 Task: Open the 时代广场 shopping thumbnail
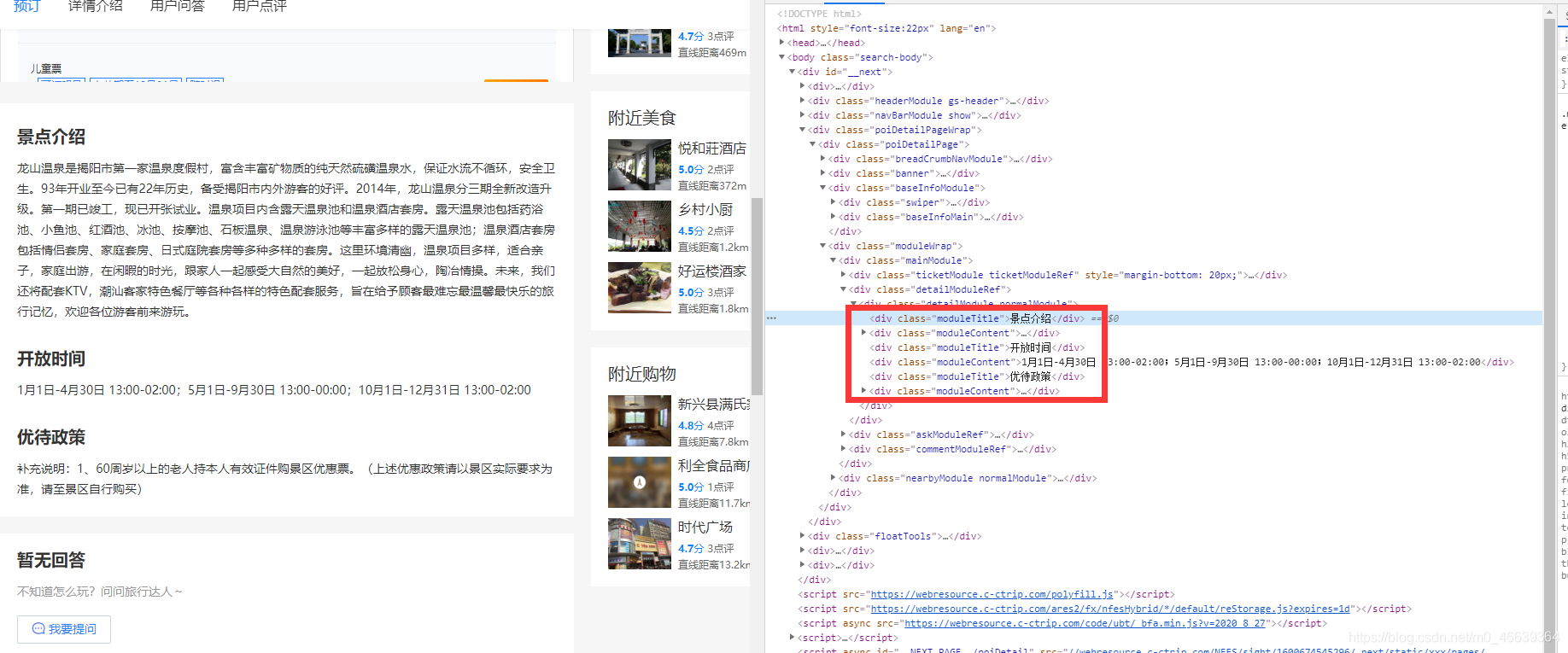pos(640,544)
